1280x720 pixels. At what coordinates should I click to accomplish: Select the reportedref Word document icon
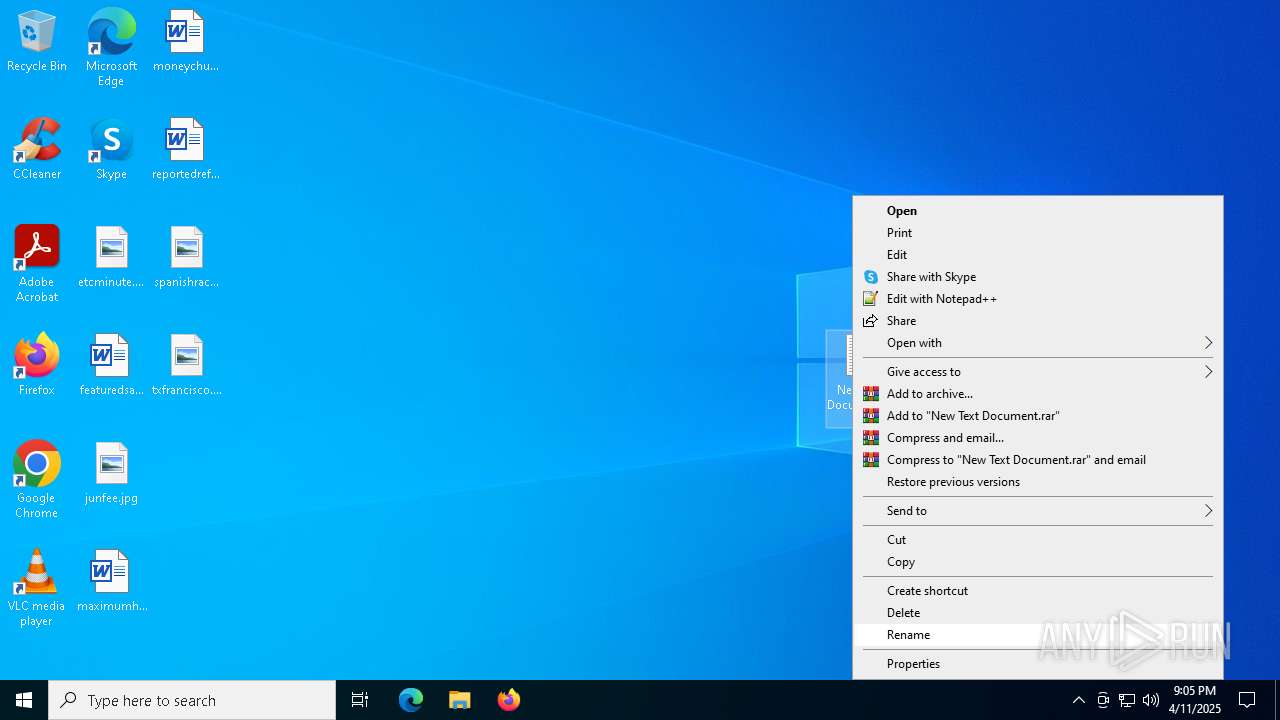[186, 150]
